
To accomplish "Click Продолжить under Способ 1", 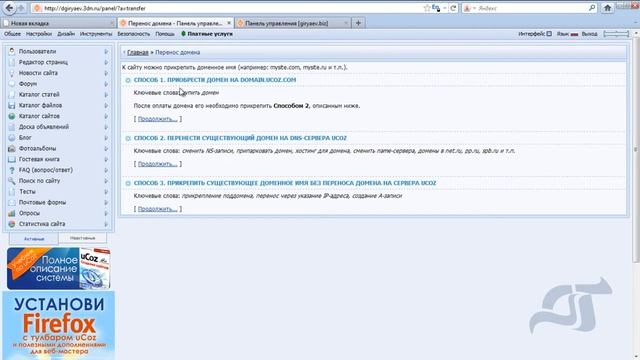I will (x=158, y=119).
